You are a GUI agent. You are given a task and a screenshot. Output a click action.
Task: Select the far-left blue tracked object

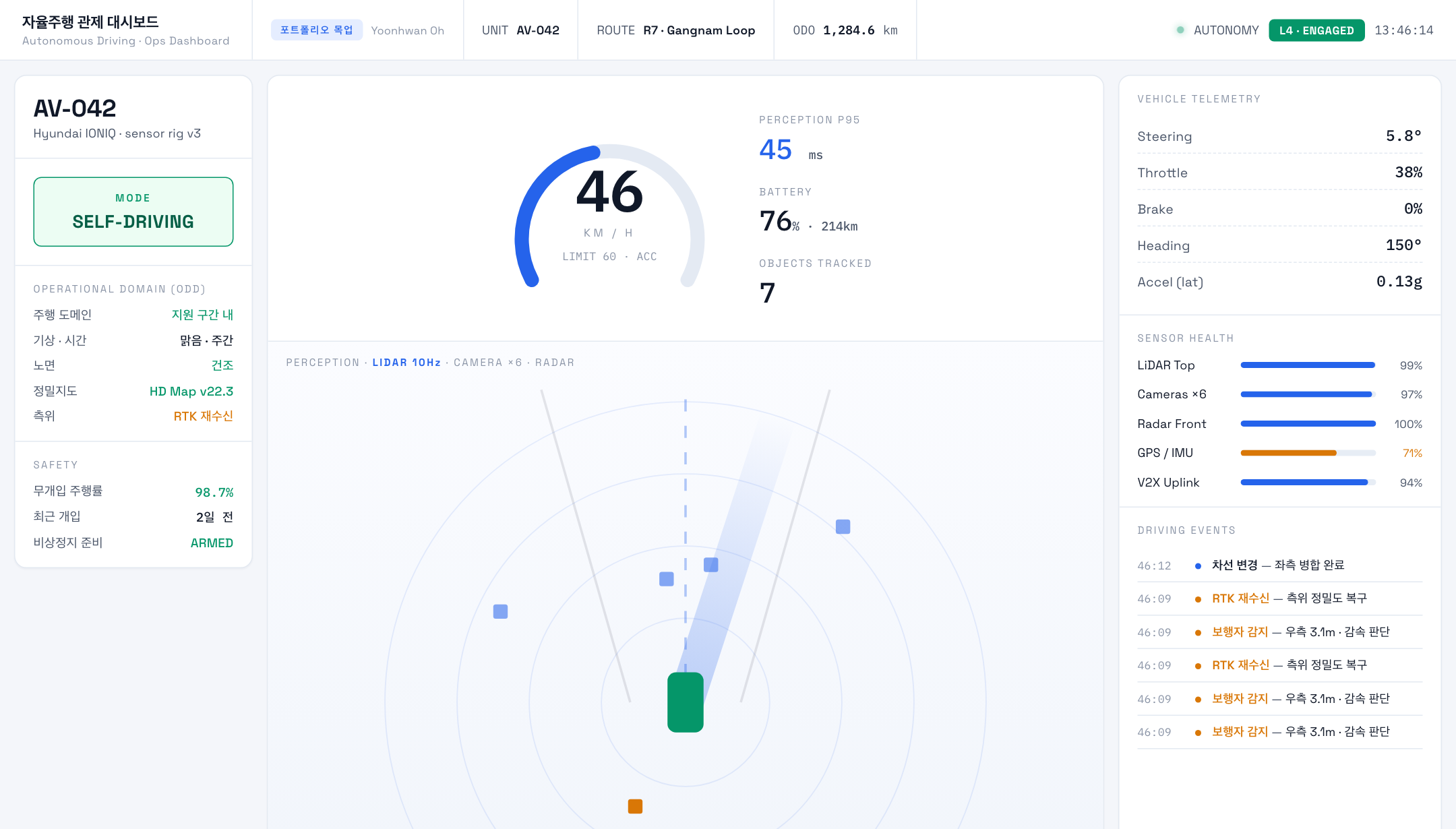(500, 611)
